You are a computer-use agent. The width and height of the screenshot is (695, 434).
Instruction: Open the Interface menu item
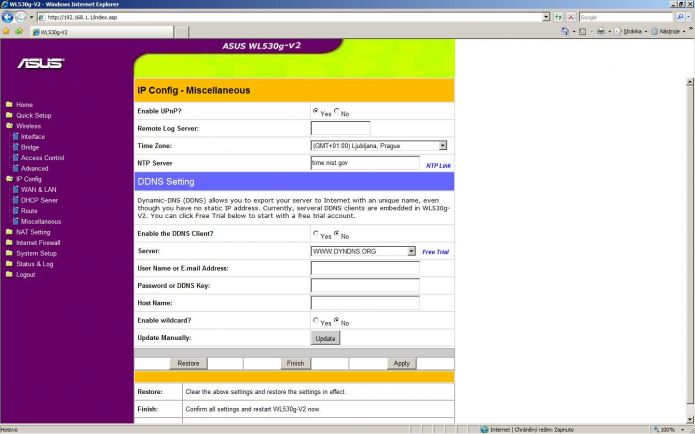pos(32,137)
